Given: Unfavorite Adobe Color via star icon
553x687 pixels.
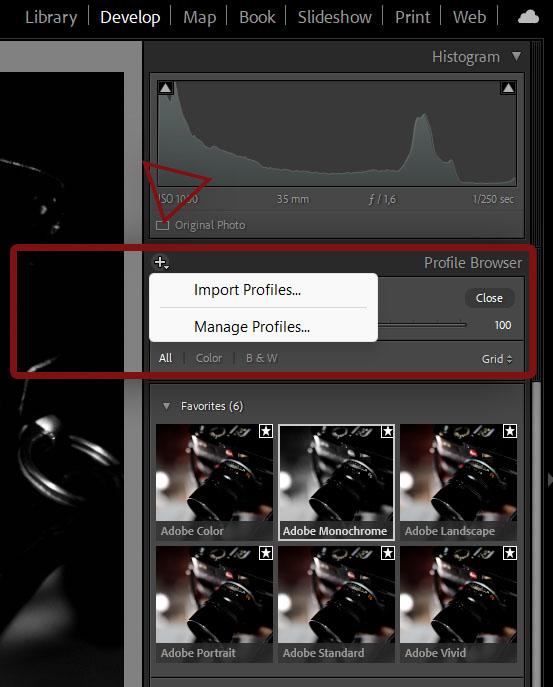Looking at the screenshot, I should [266, 431].
